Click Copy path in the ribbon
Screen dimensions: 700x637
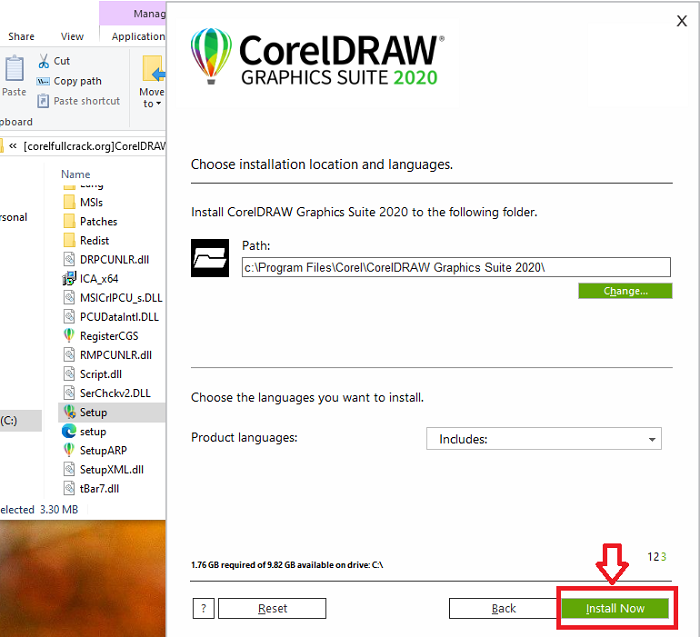tap(77, 81)
